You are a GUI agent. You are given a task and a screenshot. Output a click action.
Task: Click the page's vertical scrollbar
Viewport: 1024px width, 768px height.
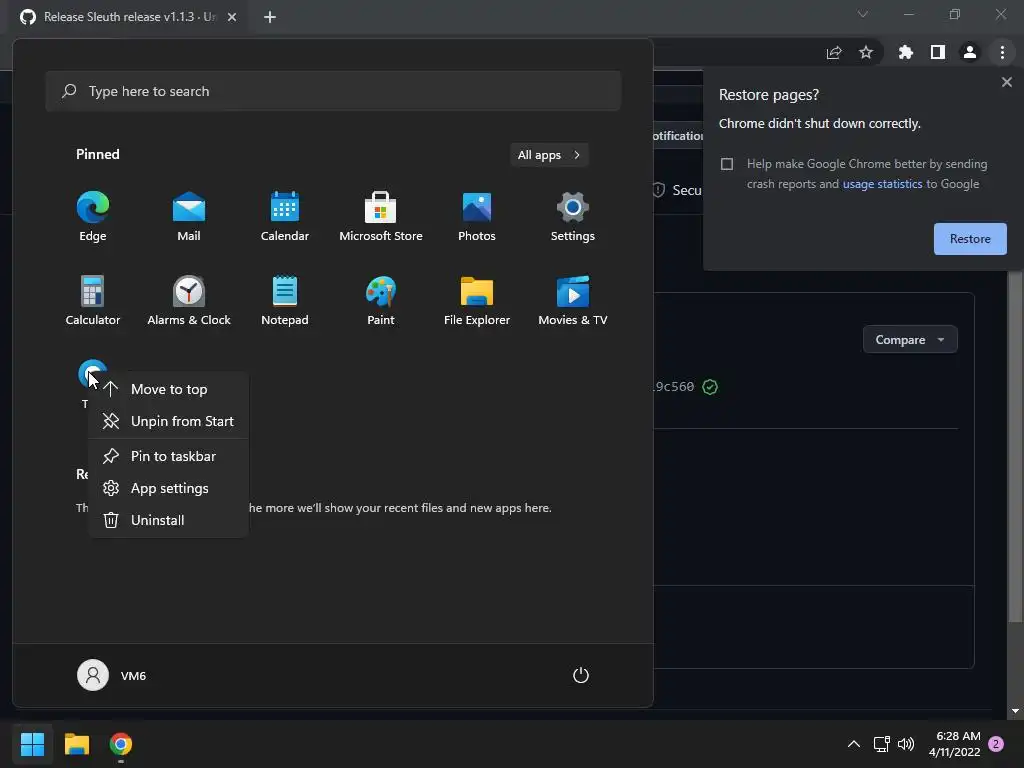(1014, 446)
